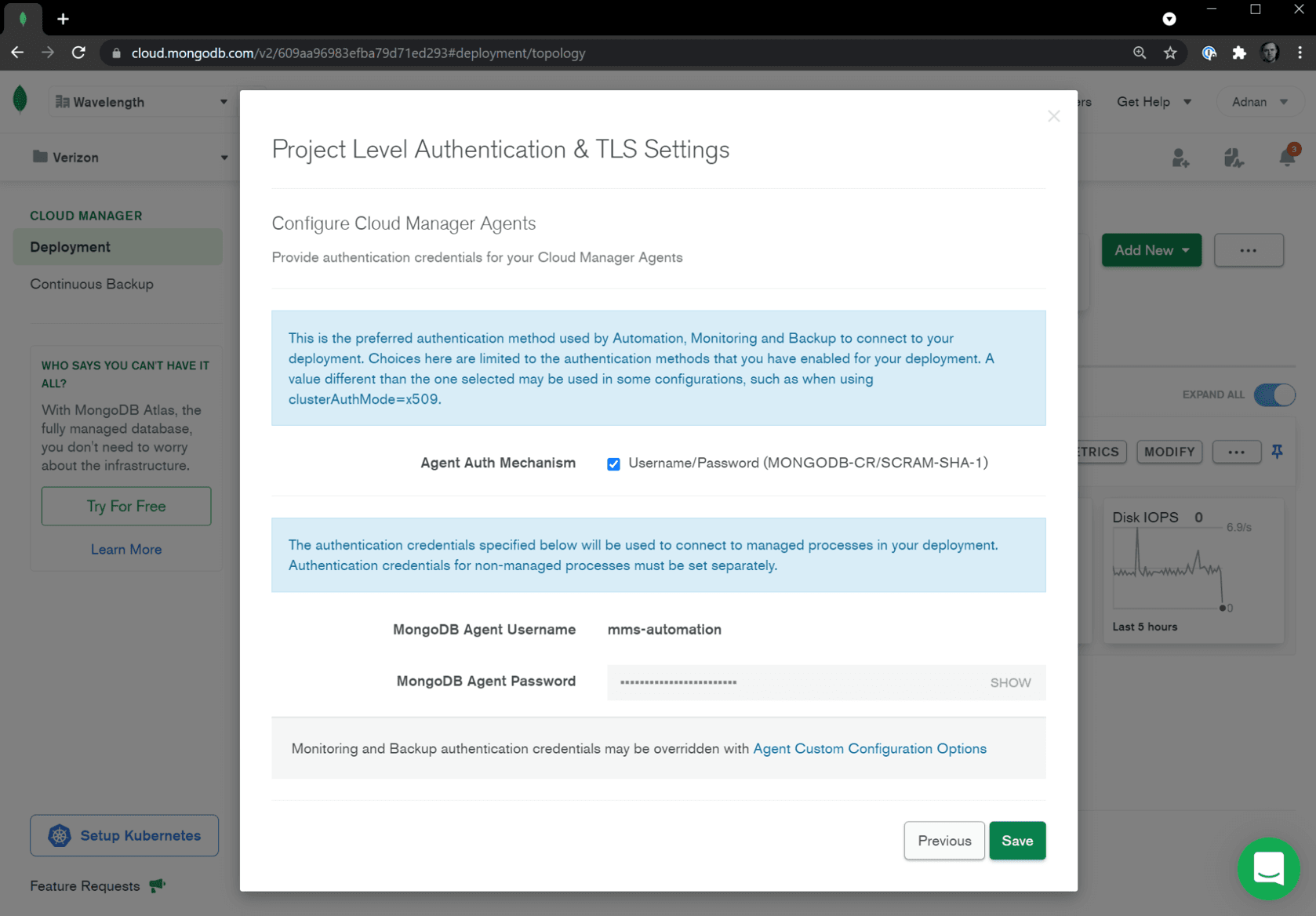Click the MongoDB Agent Password field
1316x916 pixels.
click(x=792, y=683)
